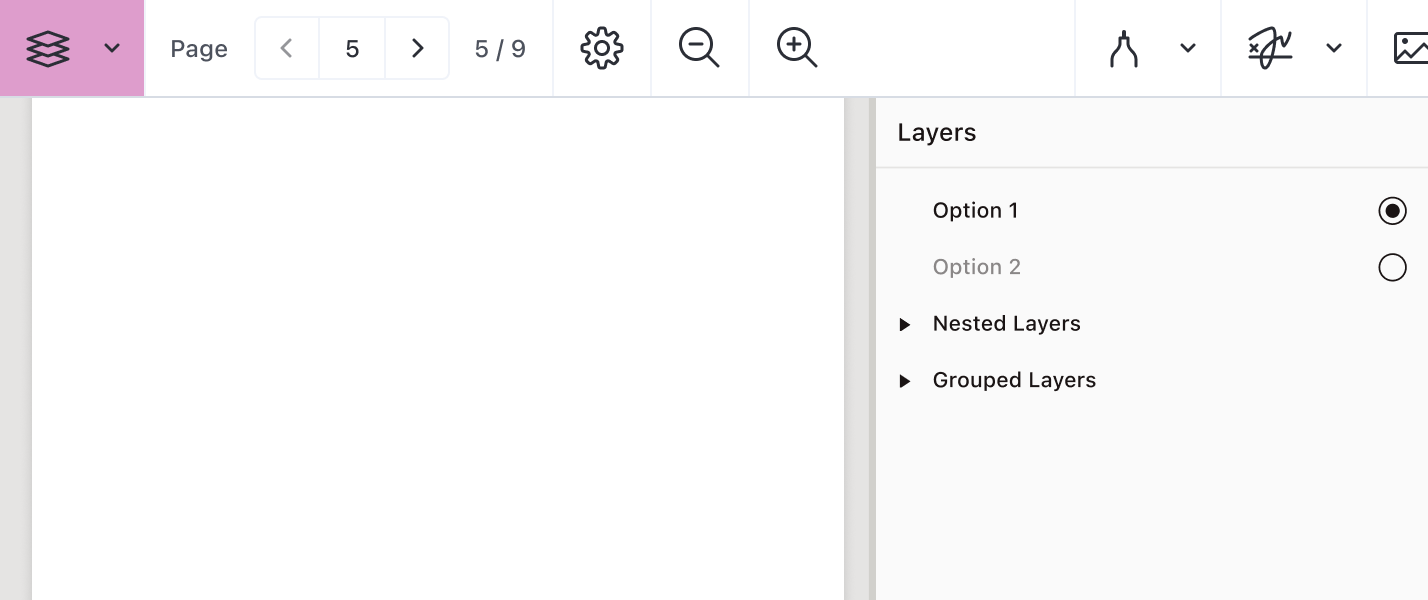Edit the page number field
This screenshot has height=600, width=1428.
coord(352,48)
